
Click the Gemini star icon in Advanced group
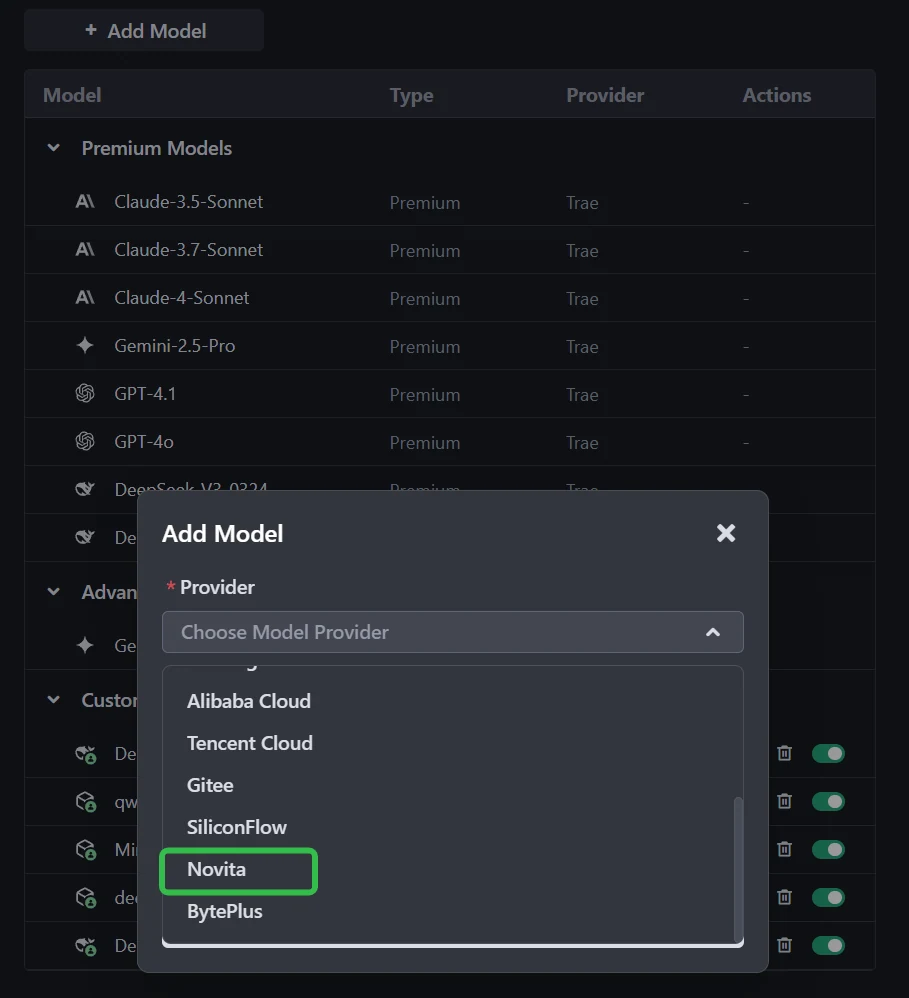tap(85, 645)
